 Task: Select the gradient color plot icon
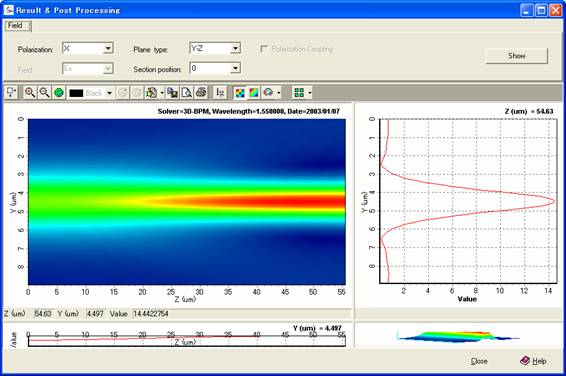pyautogui.click(x=254, y=93)
